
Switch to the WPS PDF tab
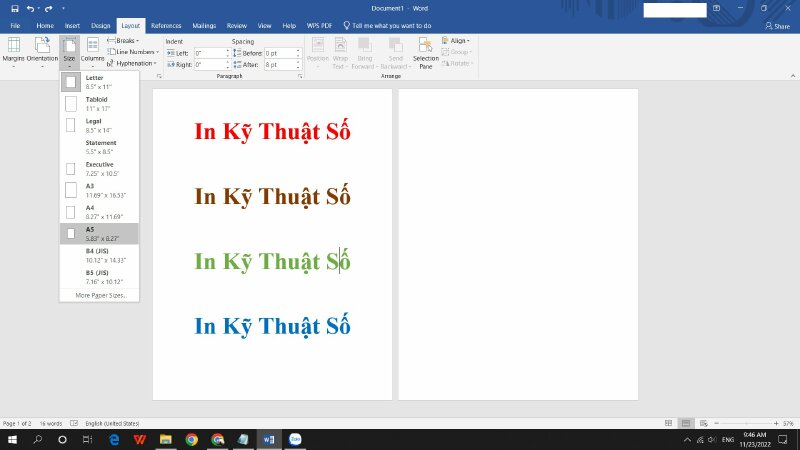coord(319,26)
